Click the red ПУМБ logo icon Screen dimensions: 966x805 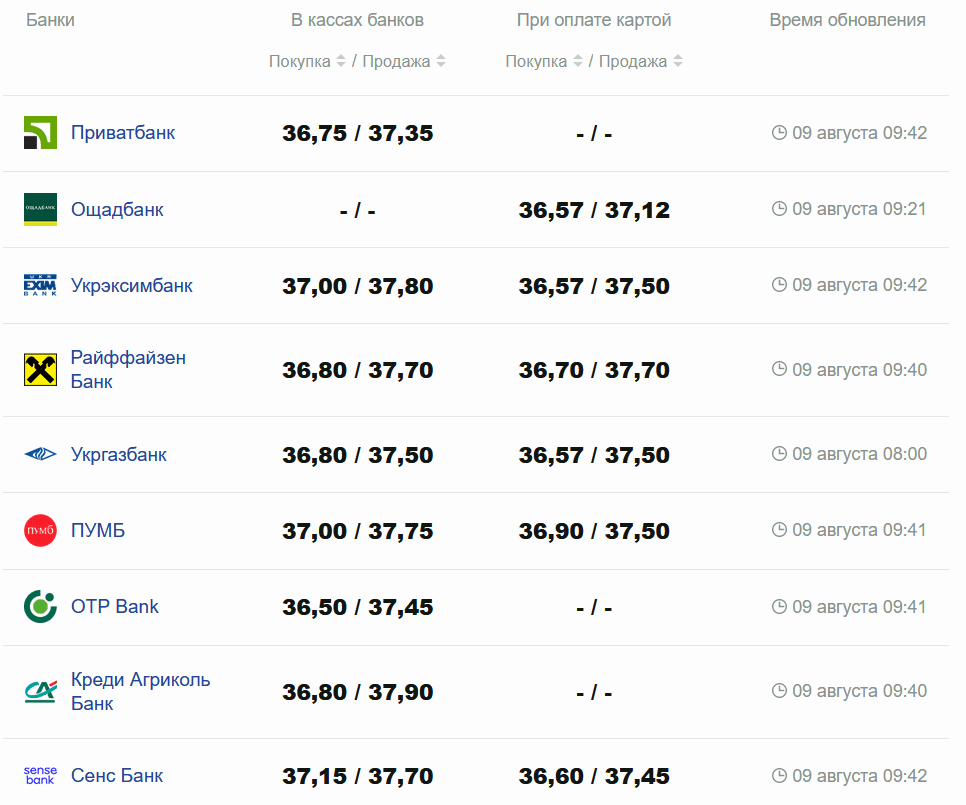(x=40, y=531)
